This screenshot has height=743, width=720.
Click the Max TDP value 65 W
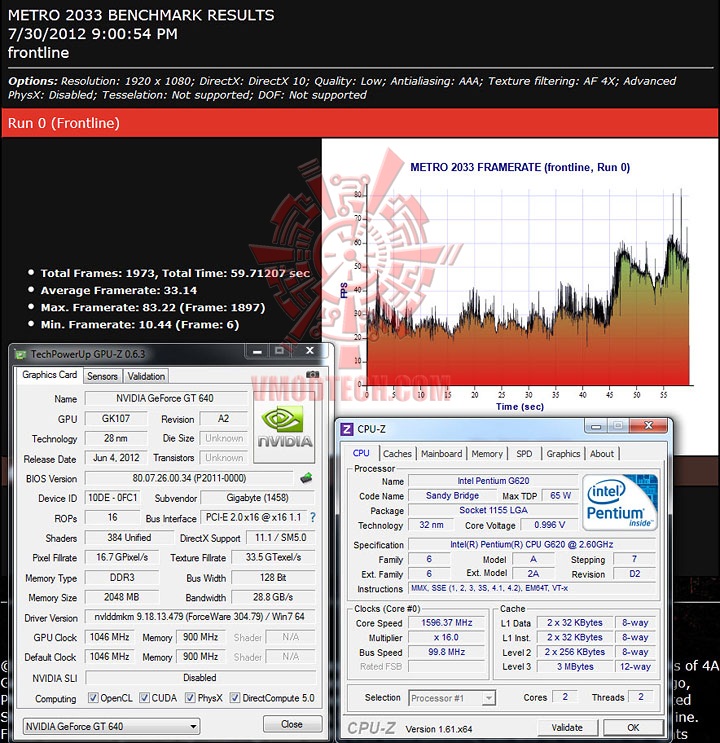click(560, 496)
